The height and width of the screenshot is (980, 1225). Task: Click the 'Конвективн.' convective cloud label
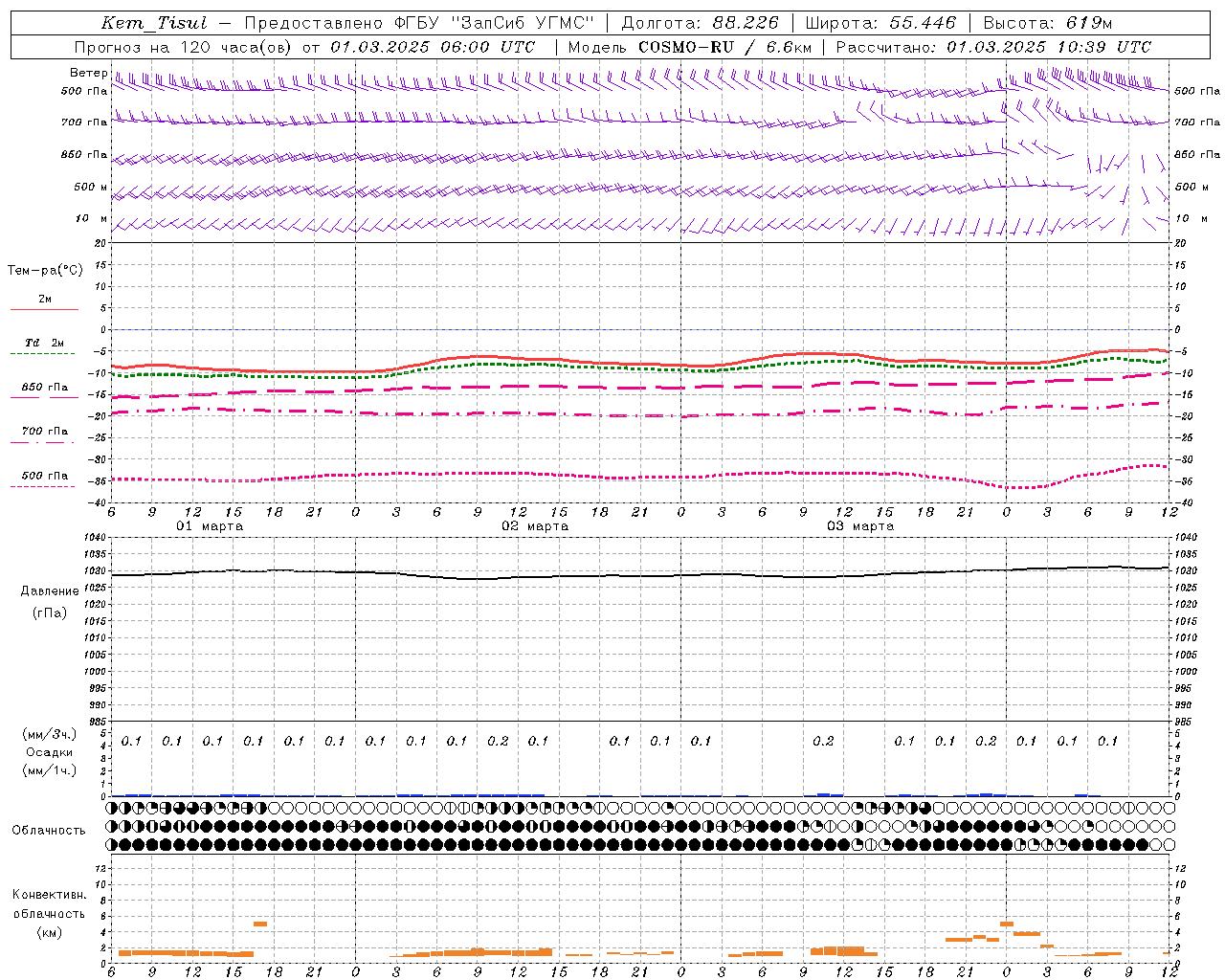click(49, 894)
